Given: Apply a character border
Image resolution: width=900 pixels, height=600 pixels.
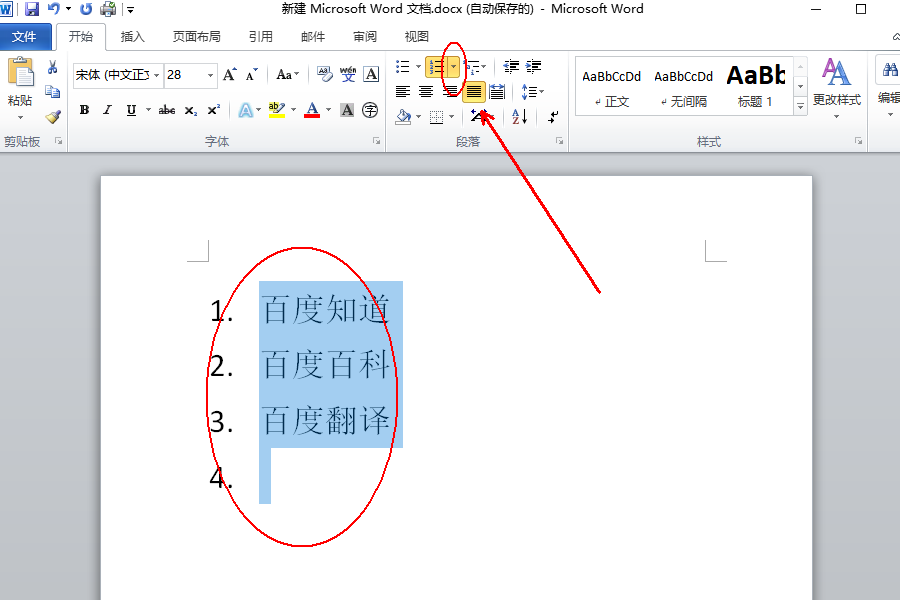Looking at the screenshot, I should (371, 75).
